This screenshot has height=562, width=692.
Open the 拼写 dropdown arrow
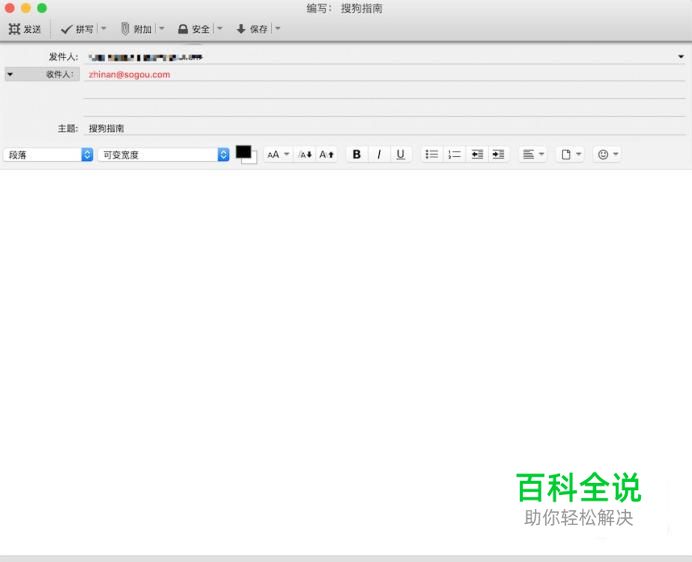(104, 29)
